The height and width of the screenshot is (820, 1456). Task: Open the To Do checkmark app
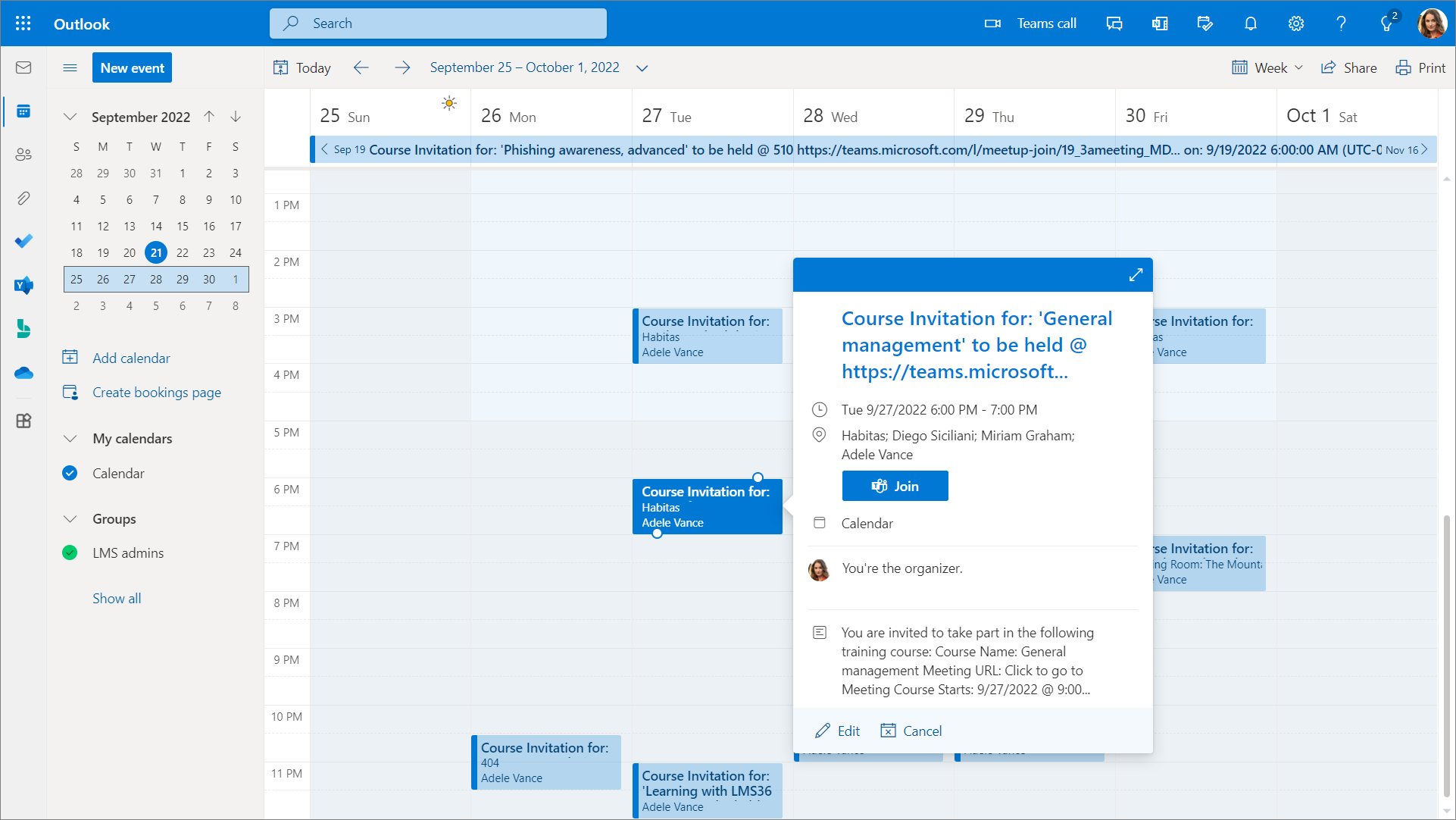coord(23,241)
